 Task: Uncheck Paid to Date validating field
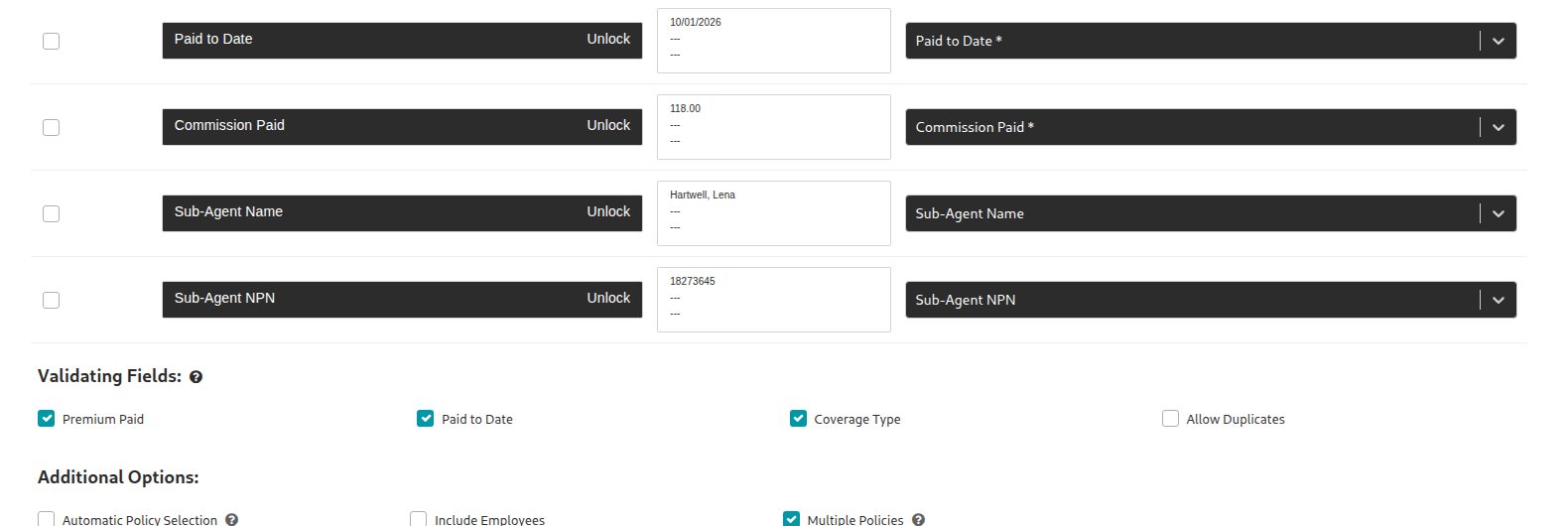click(426, 418)
